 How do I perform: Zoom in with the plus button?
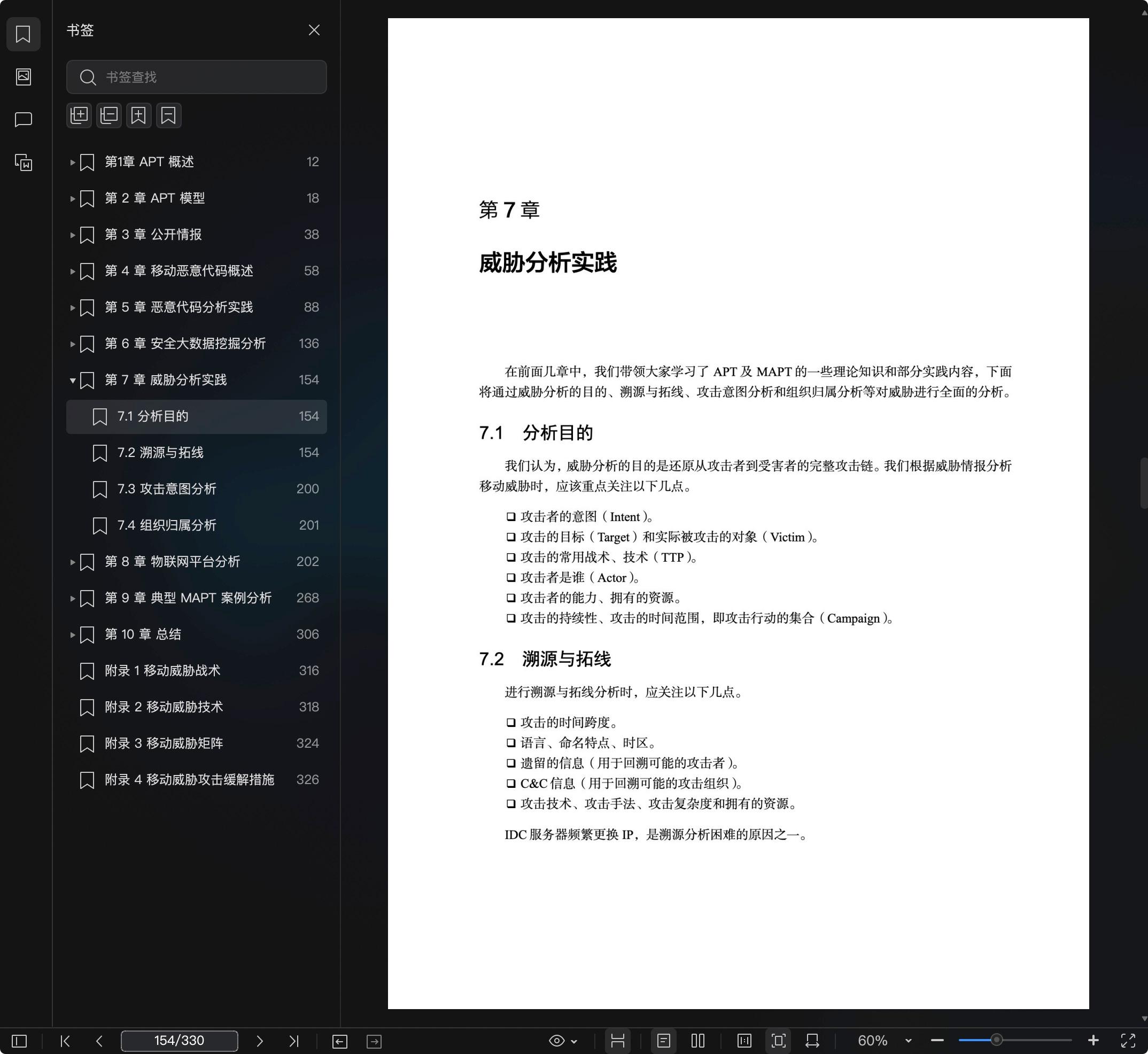[1092, 1041]
